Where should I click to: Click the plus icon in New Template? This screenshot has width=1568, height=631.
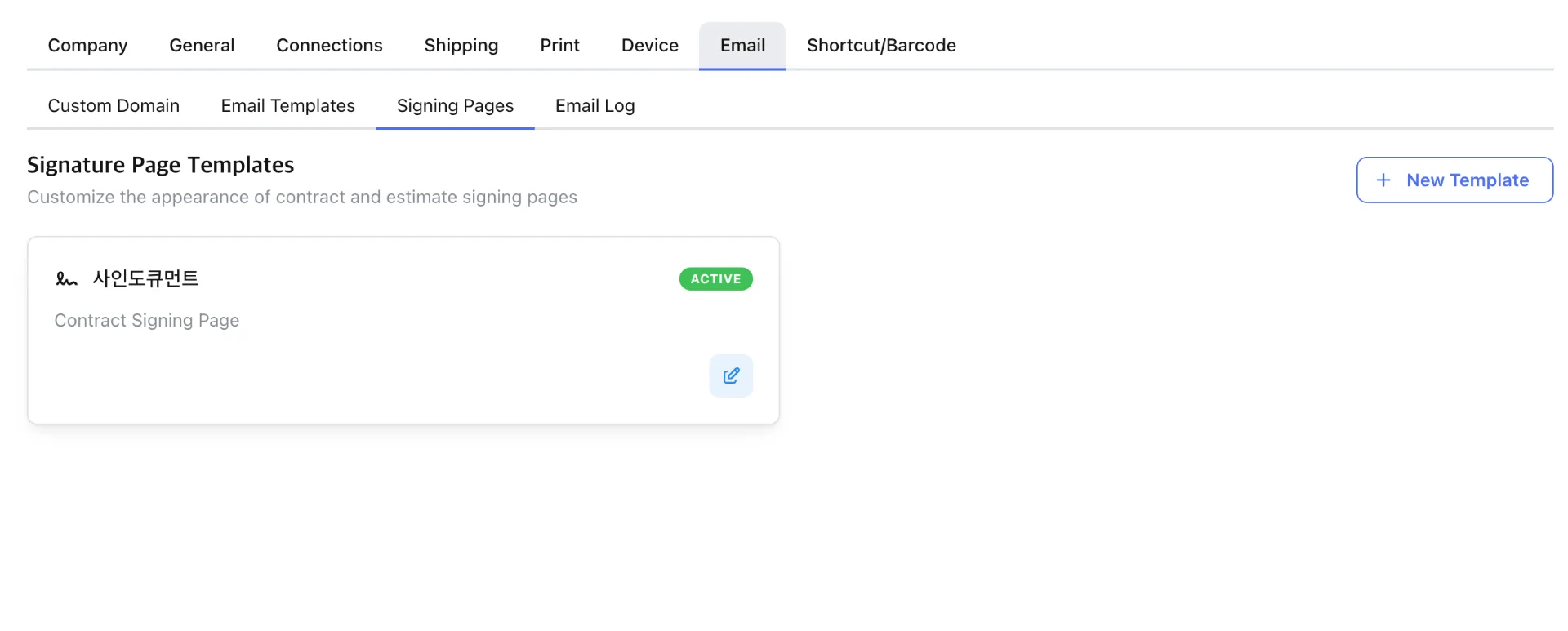[1383, 180]
